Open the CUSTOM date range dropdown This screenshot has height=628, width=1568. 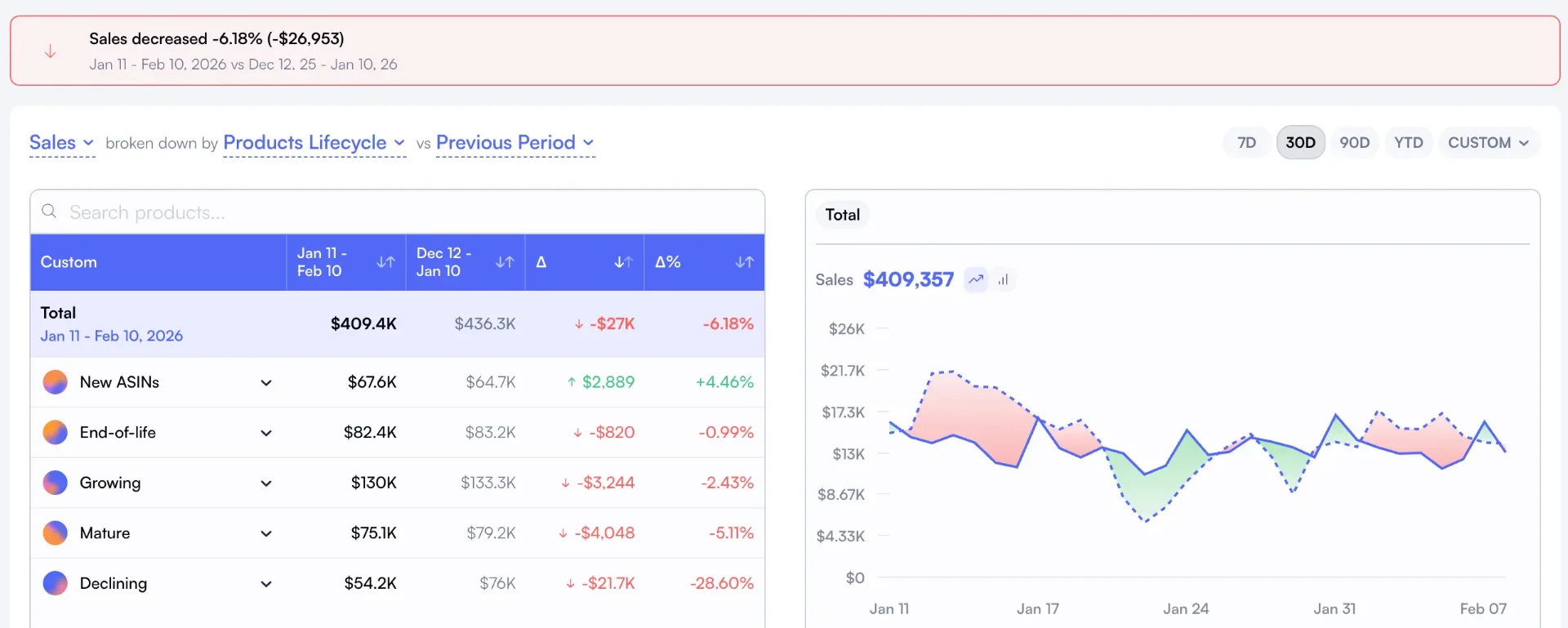pos(1489,143)
